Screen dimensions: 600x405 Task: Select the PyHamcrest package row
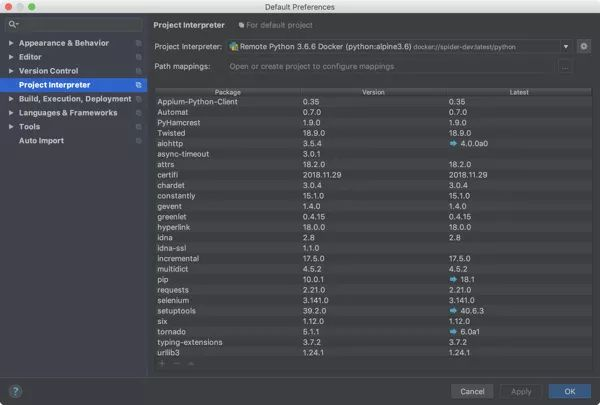pos(373,123)
